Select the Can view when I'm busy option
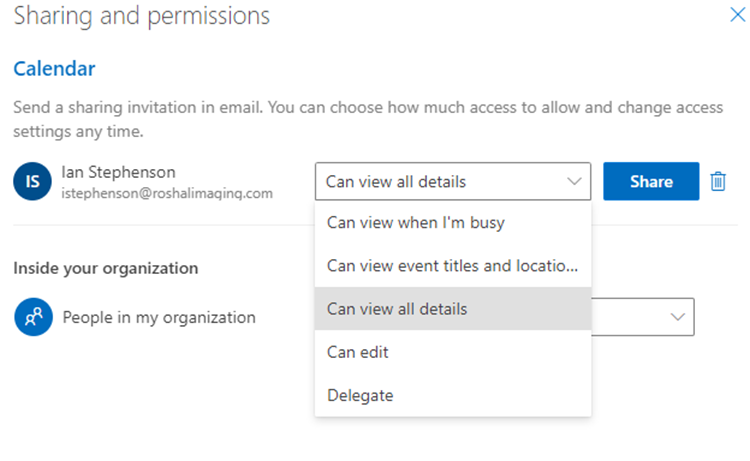This screenshot has height=461, width=750. pos(415,223)
